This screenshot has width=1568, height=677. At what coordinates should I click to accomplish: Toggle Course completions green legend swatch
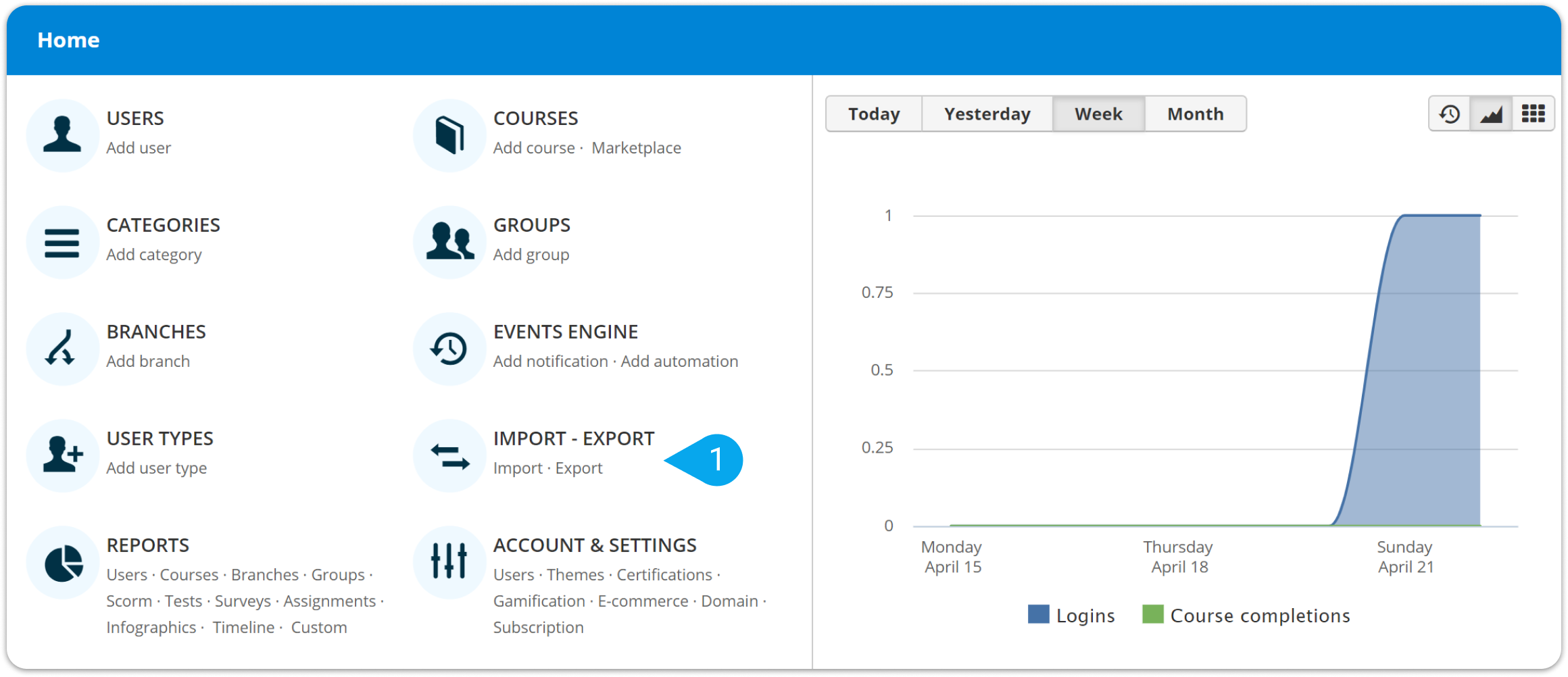[1153, 615]
